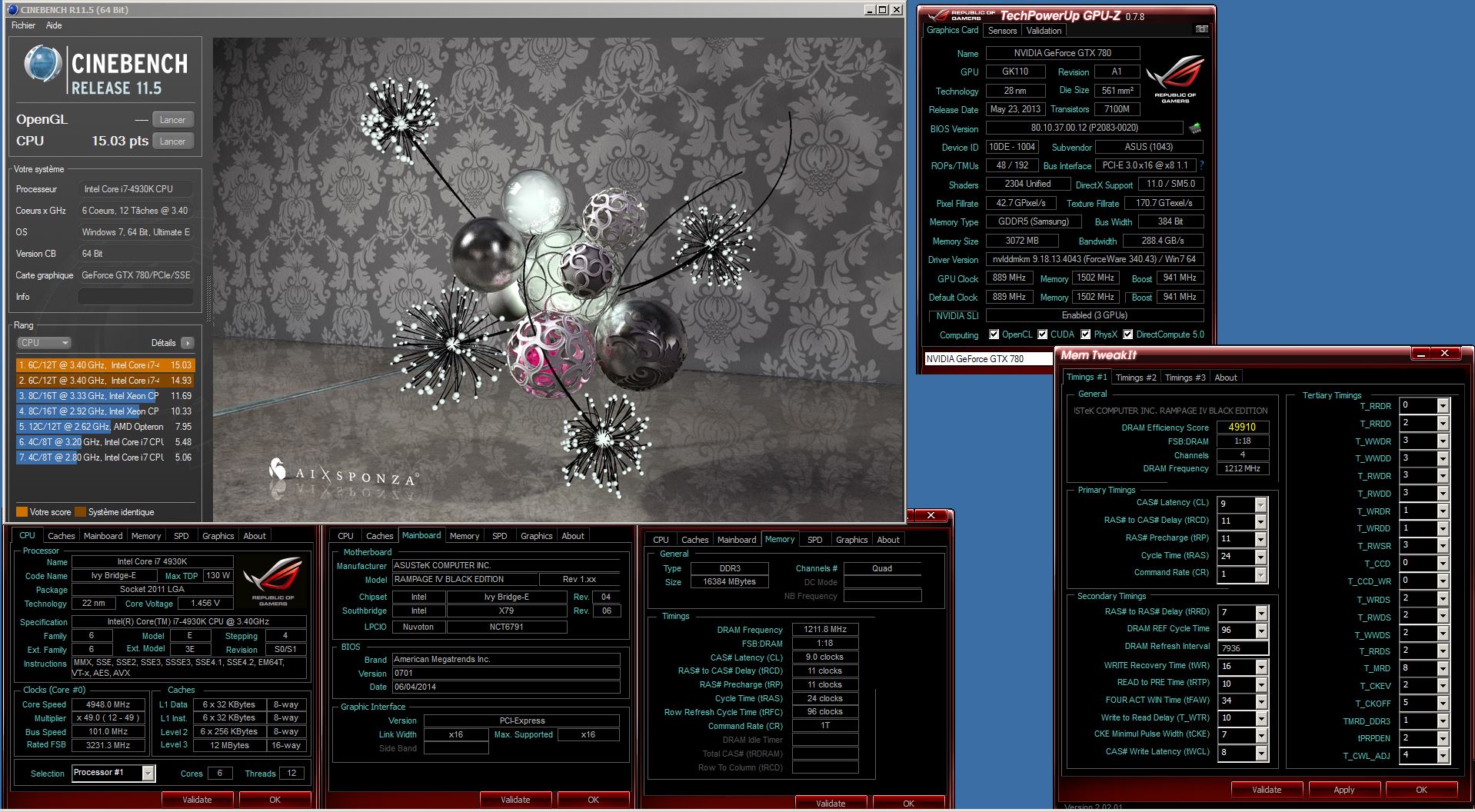This screenshot has width=1475, height=812.
Task: Click the Détails arrow button in Cinebench
Action: (x=188, y=343)
